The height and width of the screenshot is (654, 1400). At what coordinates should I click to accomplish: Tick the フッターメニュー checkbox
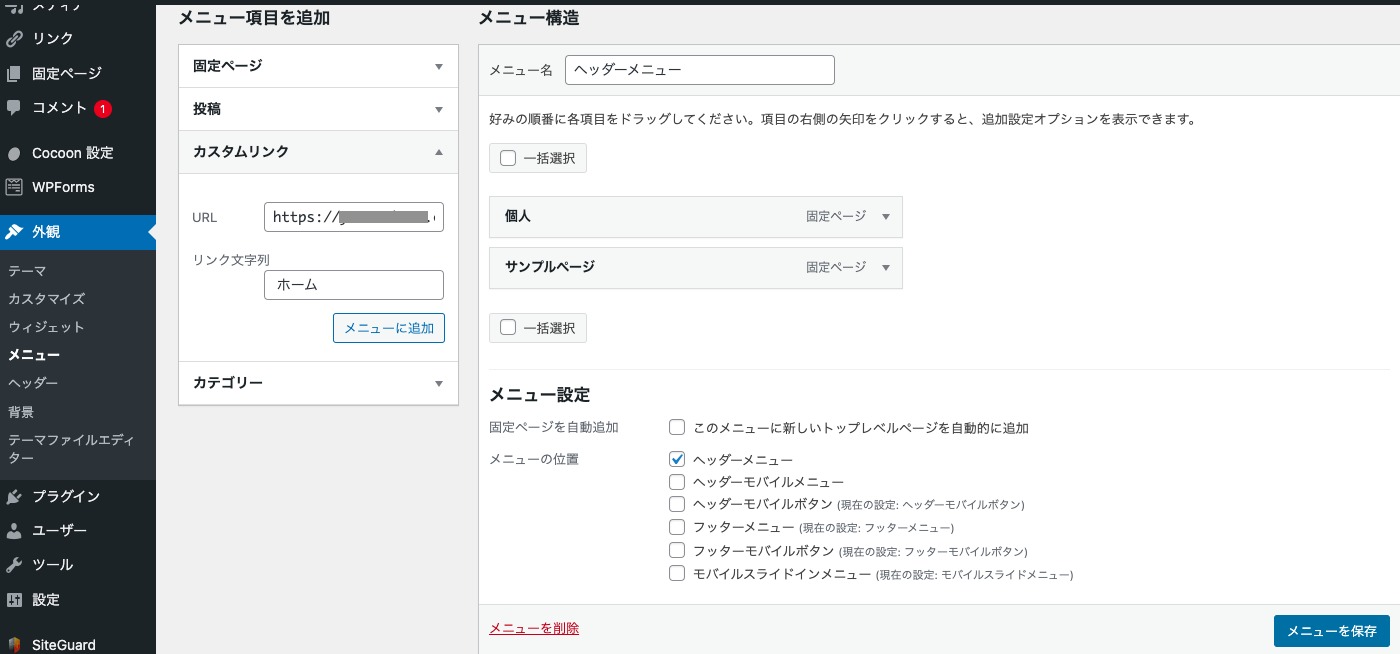coord(677,526)
